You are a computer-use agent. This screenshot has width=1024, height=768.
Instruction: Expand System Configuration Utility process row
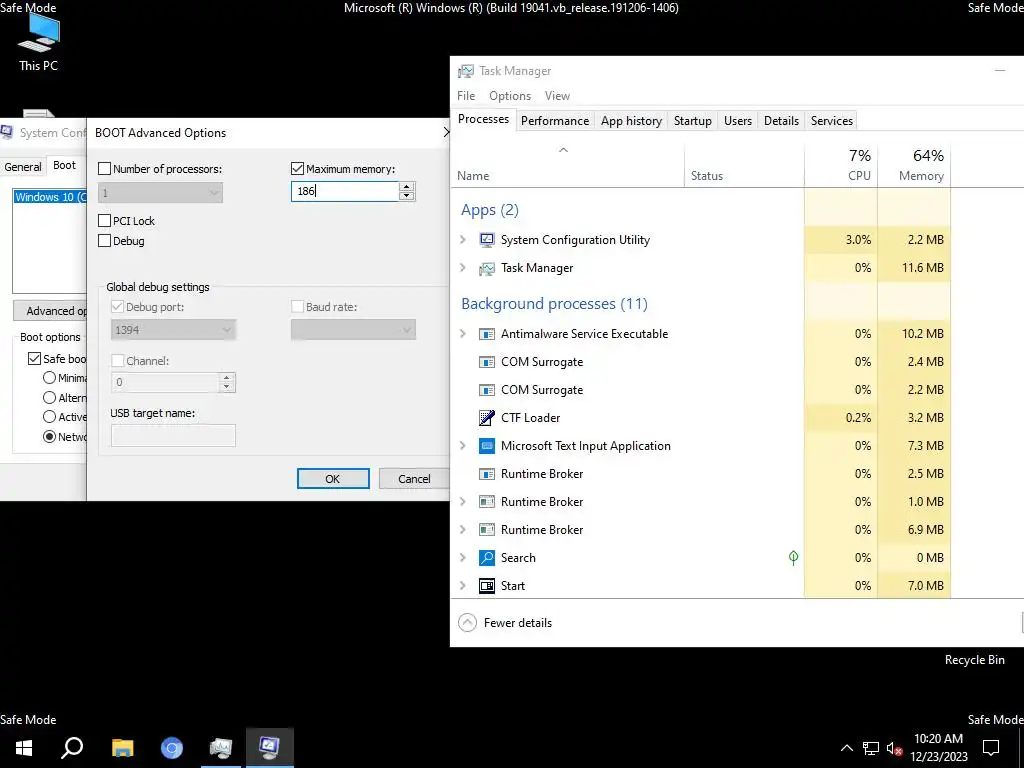coord(463,240)
